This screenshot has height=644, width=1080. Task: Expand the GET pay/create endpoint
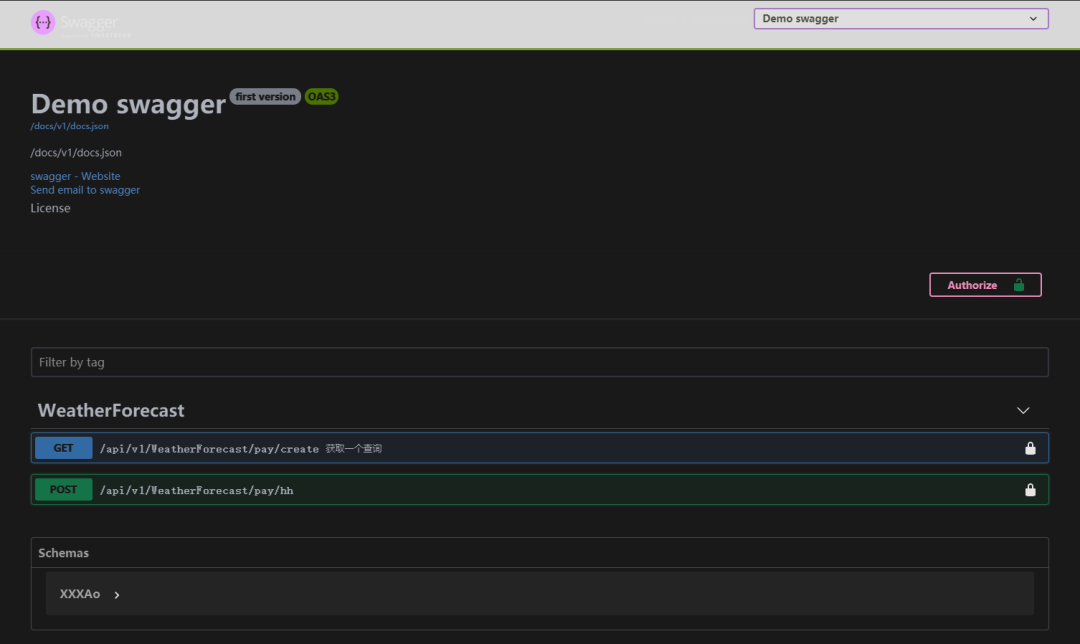click(x=539, y=448)
